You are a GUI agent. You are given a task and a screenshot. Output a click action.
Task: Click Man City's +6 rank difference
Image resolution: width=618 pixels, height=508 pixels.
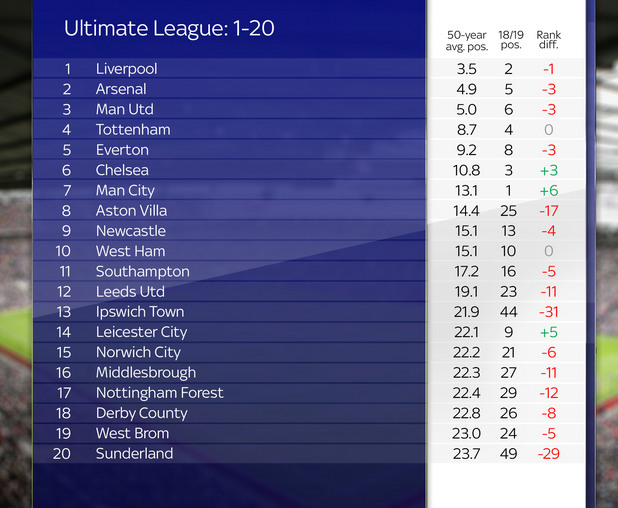click(548, 190)
